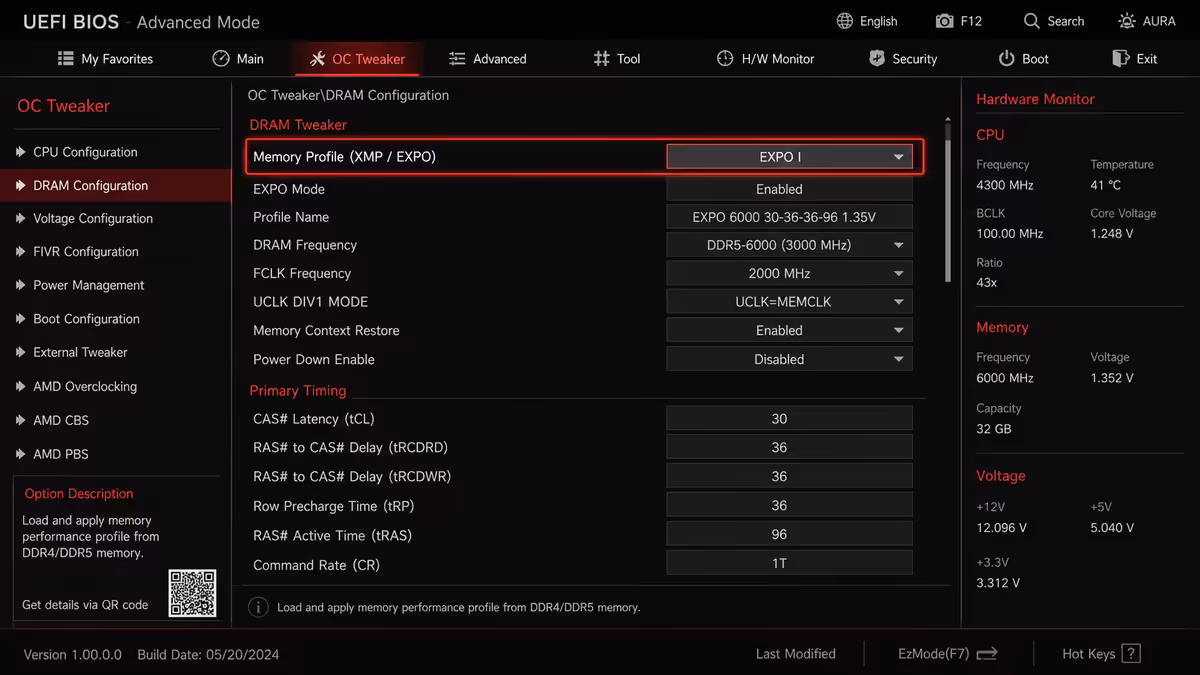The width and height of the screenshot is (1200, 675).
Task: Click the Main tab gauge icon
Action: (221, 59)
